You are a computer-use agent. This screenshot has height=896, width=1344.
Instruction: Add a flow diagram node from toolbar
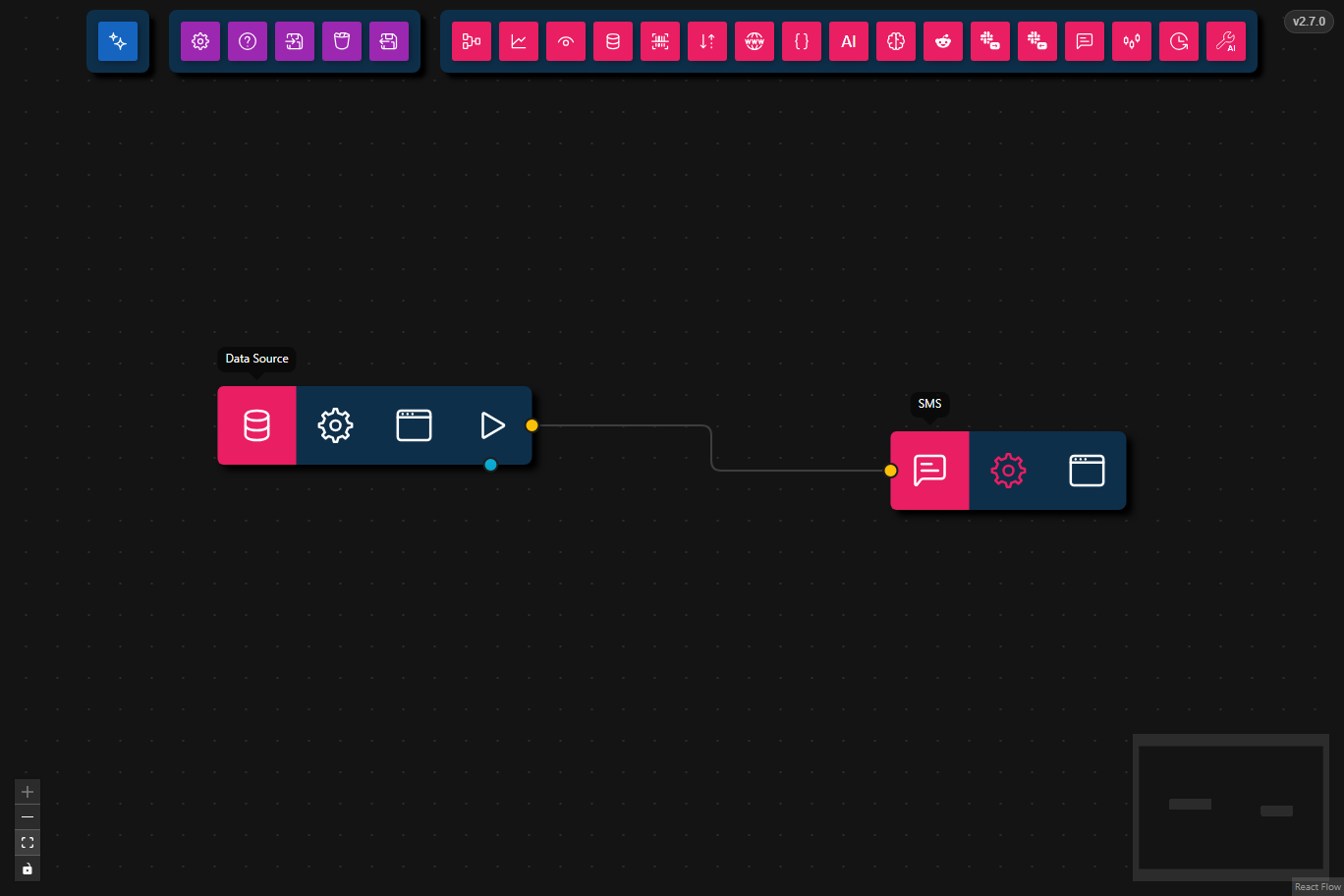click(x=472, y=41)
